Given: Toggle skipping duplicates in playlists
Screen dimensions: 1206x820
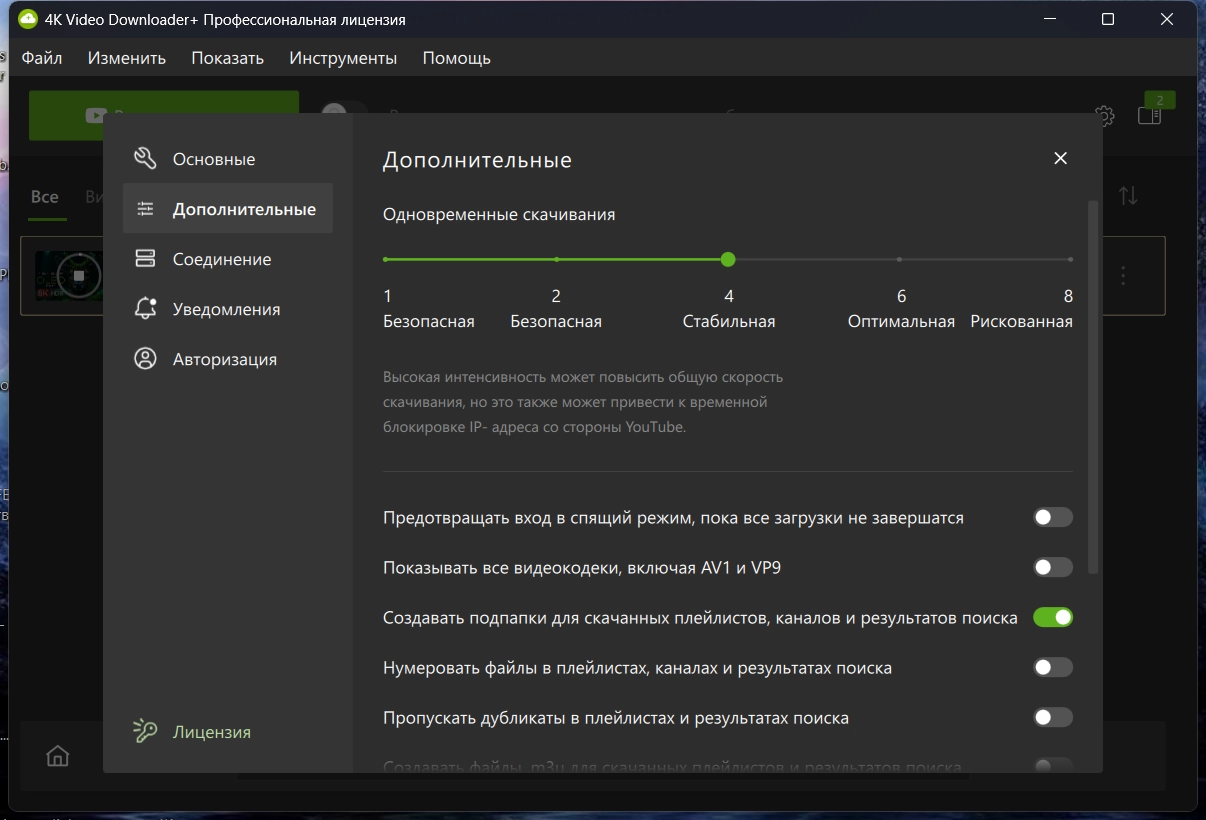Looking at the screenshot, I should [1053, 717].
